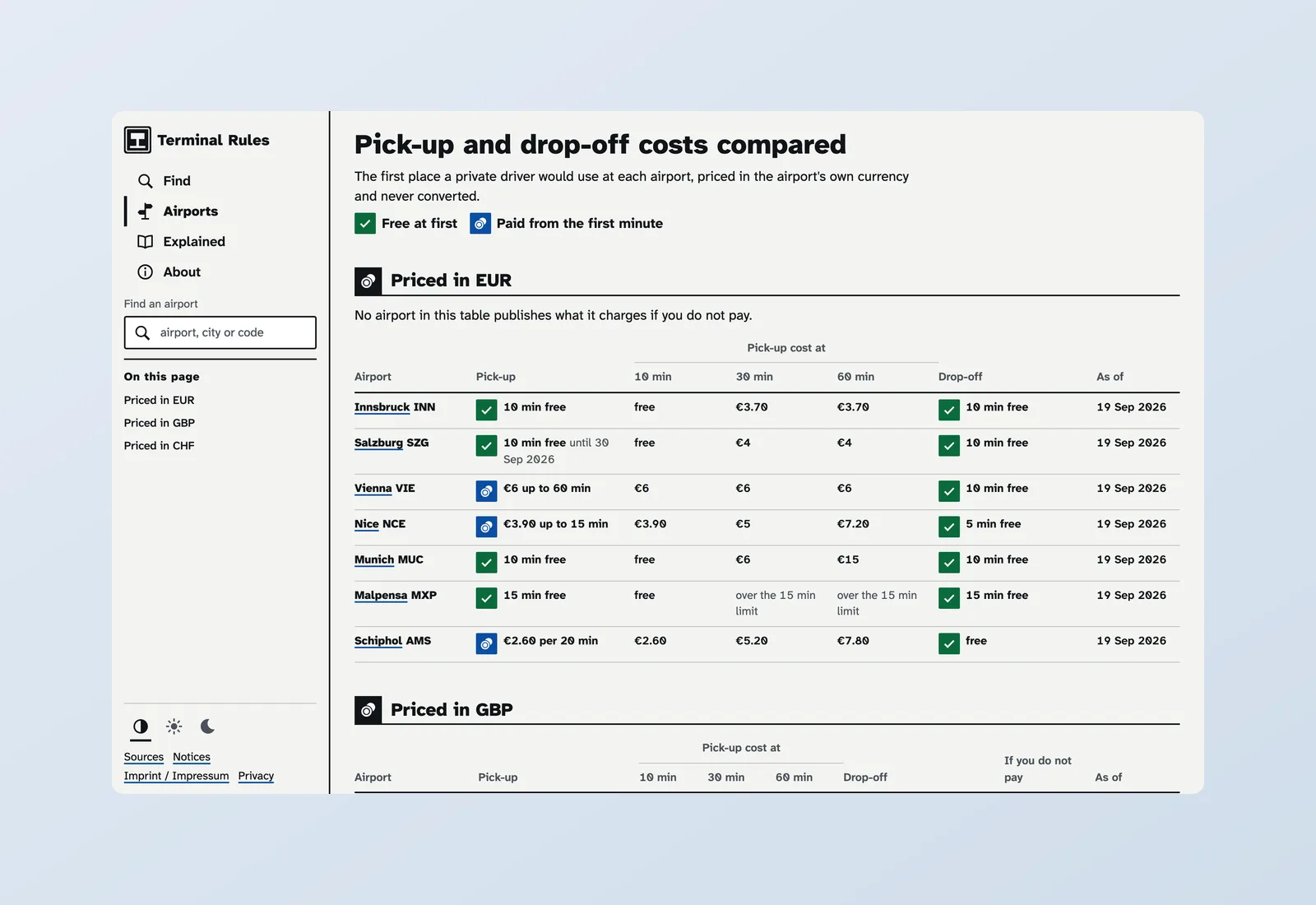Viewport: 1316px width, 905px height.
Task: Click '€2.60 per 20 min' Schiphol cell
Action: [551, 641]
